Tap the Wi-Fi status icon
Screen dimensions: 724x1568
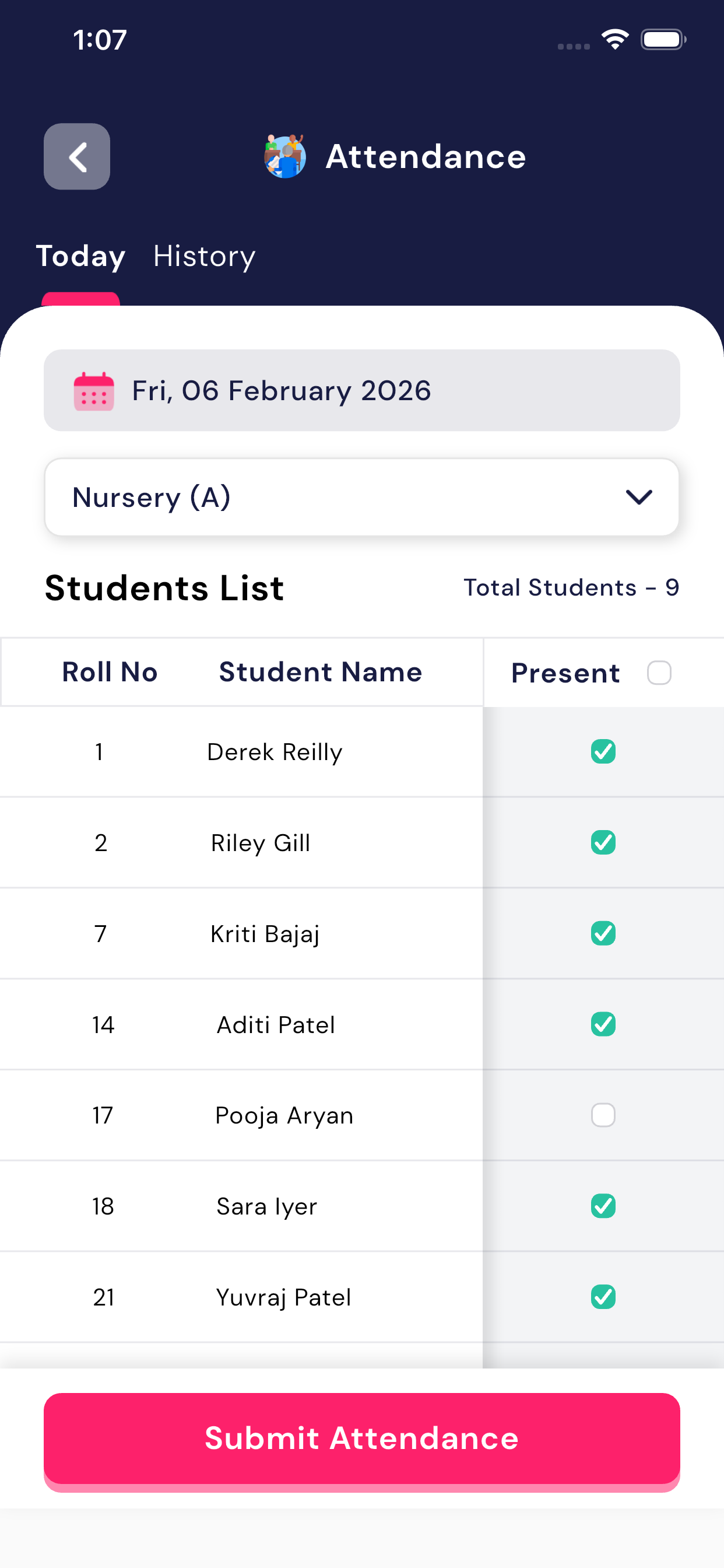pos(614,40)
